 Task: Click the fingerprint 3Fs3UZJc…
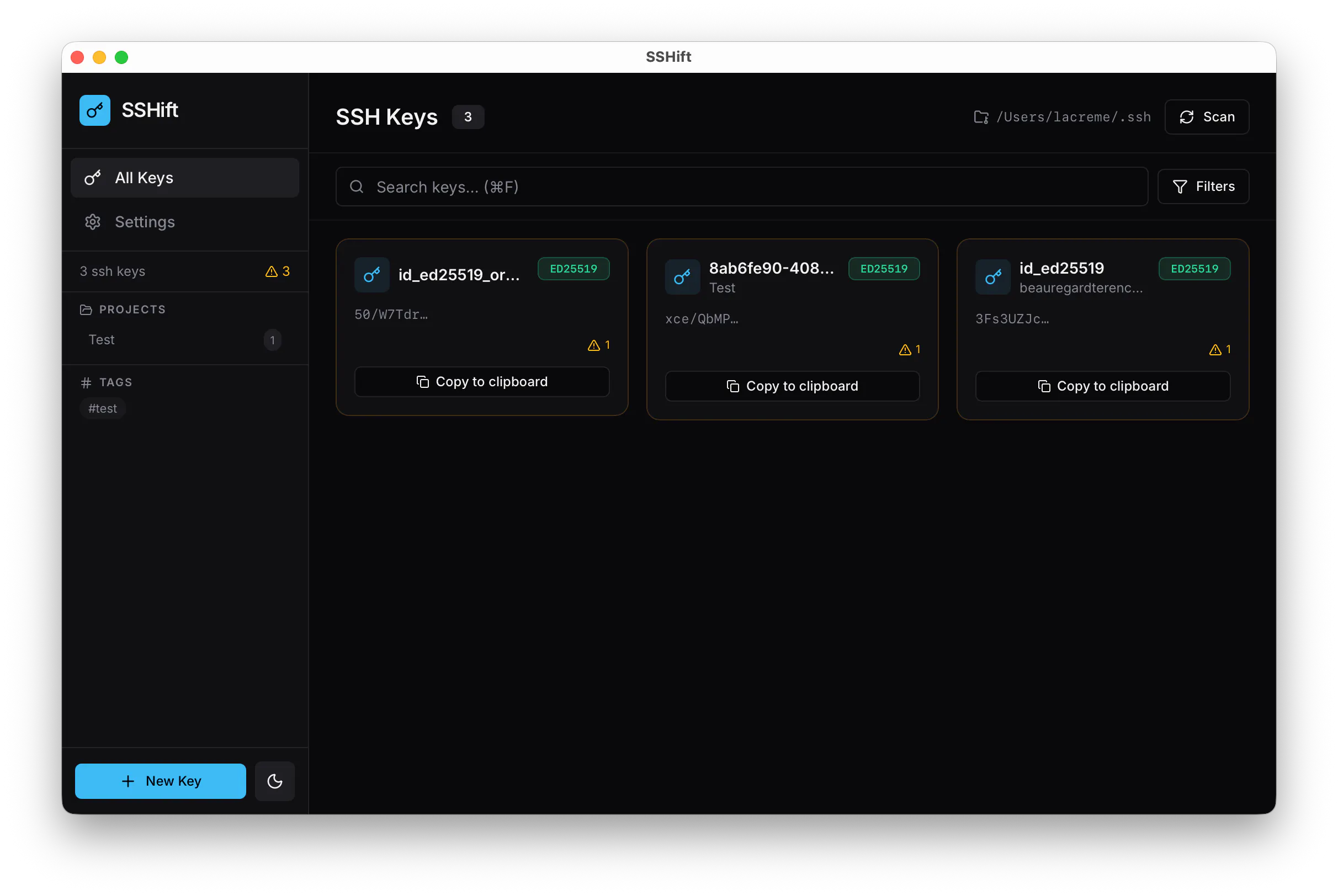coord(1012,319)
